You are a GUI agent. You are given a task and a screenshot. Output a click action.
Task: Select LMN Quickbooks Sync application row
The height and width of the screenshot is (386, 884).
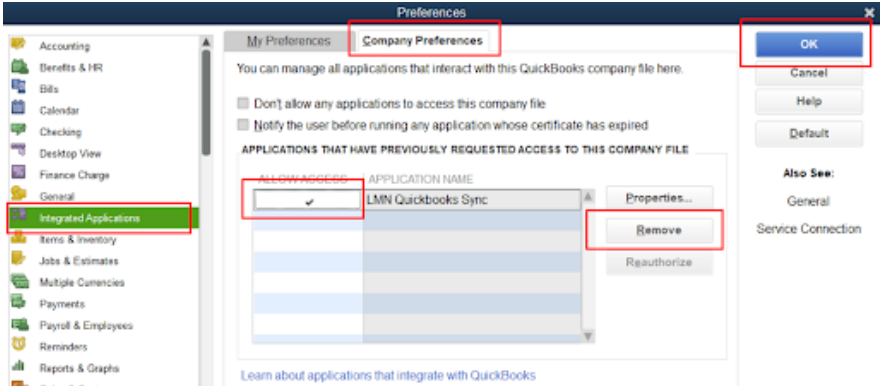417,200
